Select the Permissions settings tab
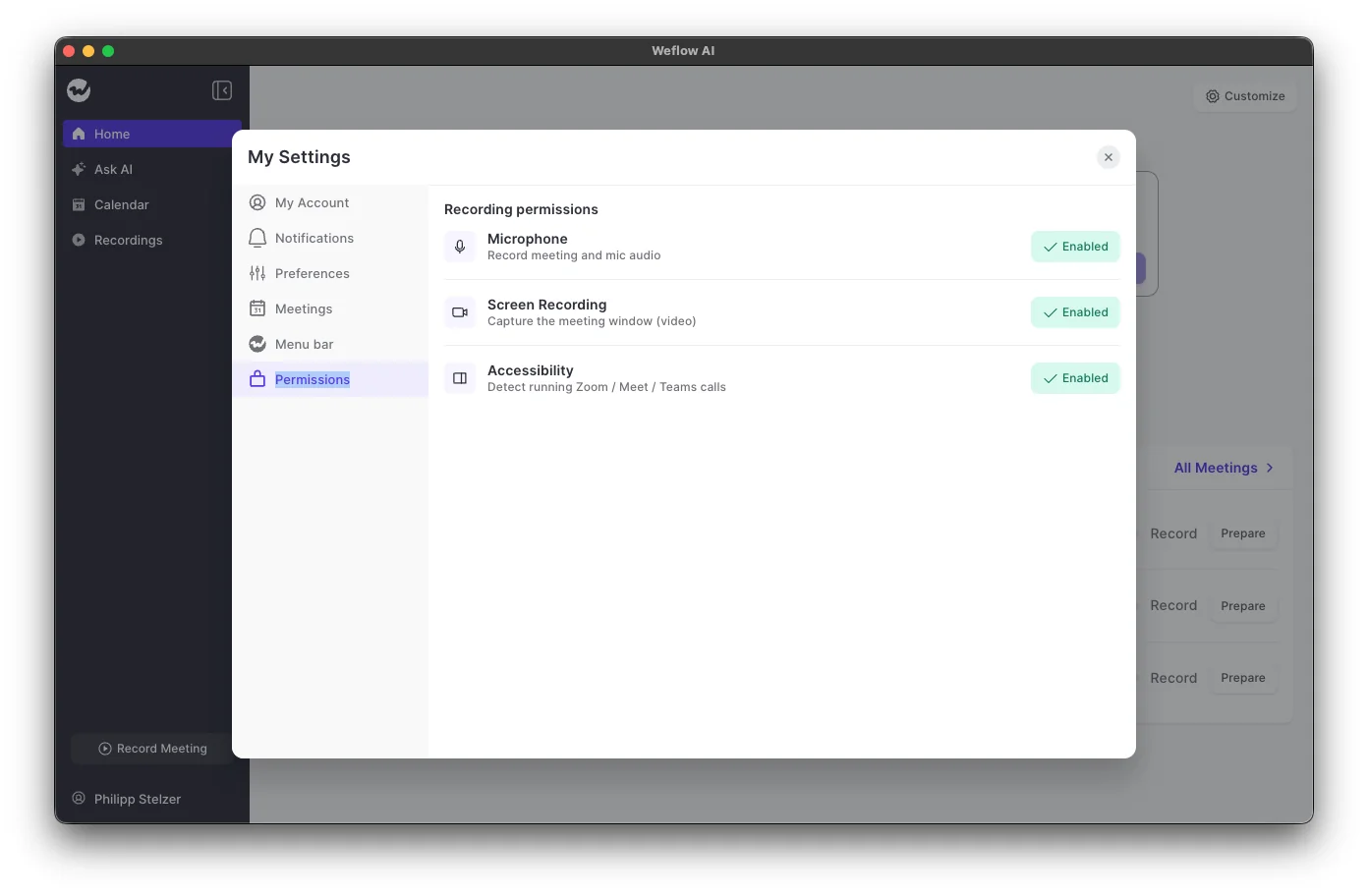 (x=330, y=379)
